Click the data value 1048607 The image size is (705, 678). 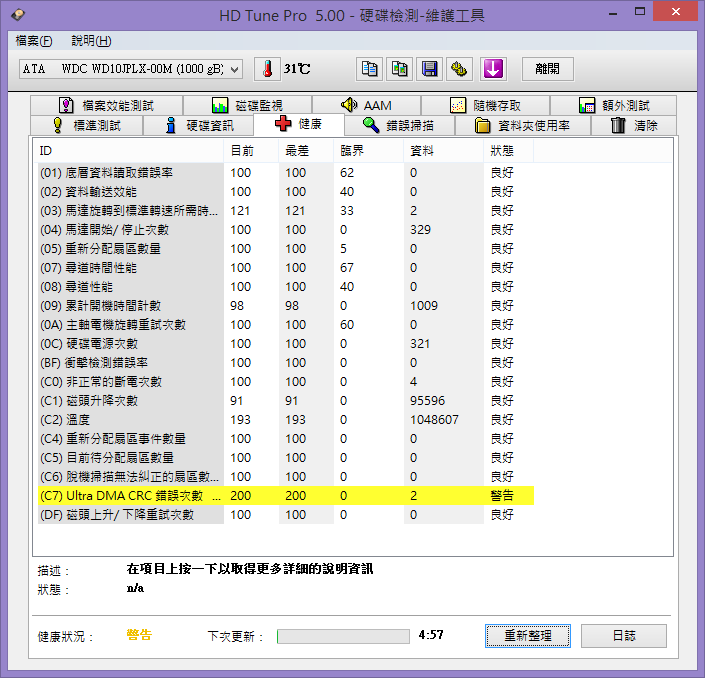pos(434,419)
